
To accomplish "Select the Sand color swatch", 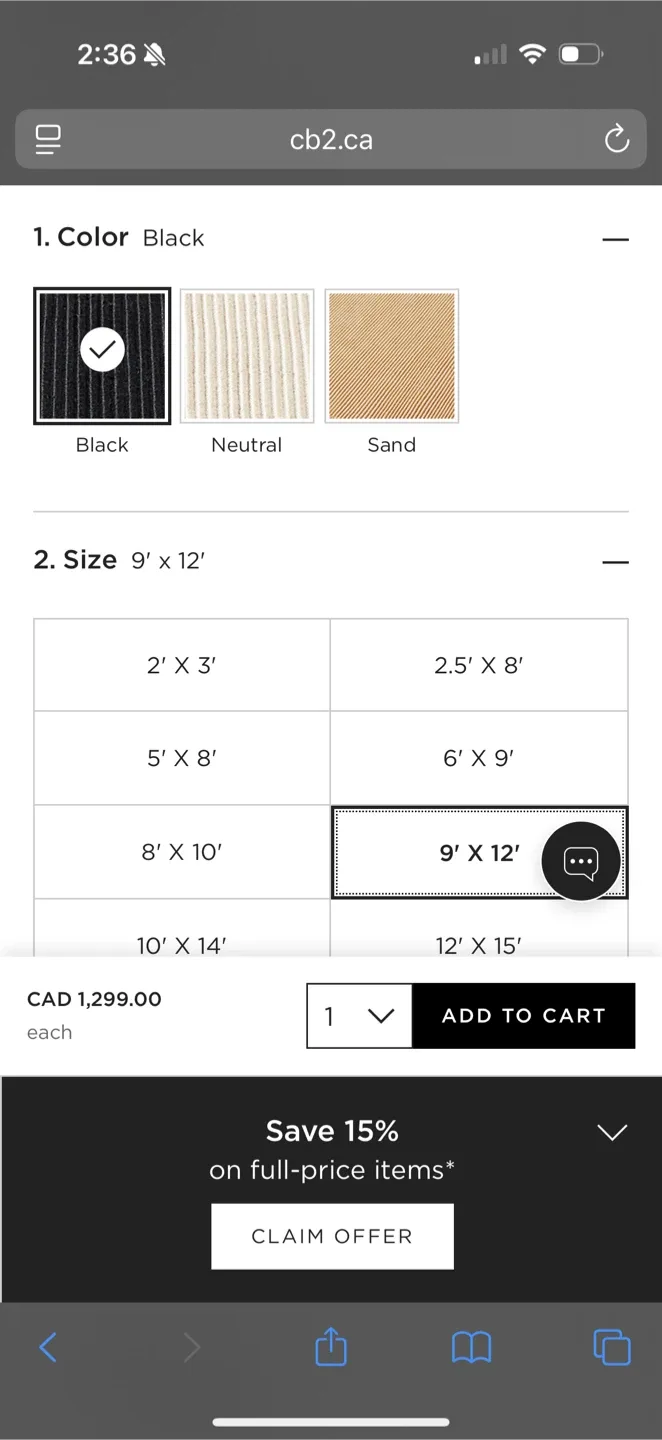I will 391,355.
